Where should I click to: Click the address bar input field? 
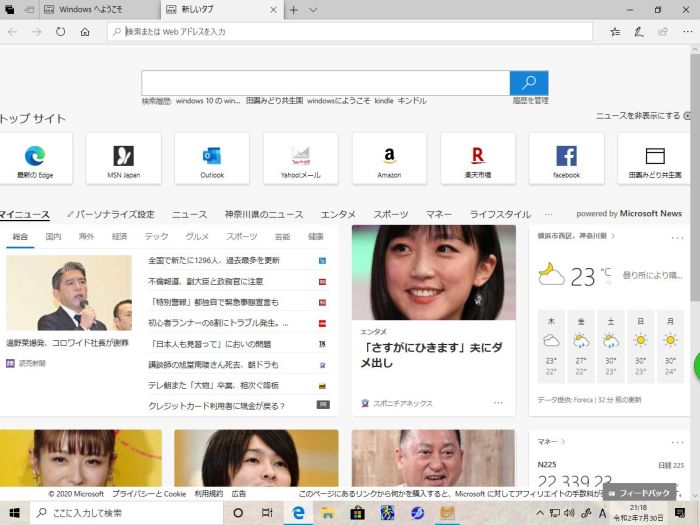[x=350, y=32]
